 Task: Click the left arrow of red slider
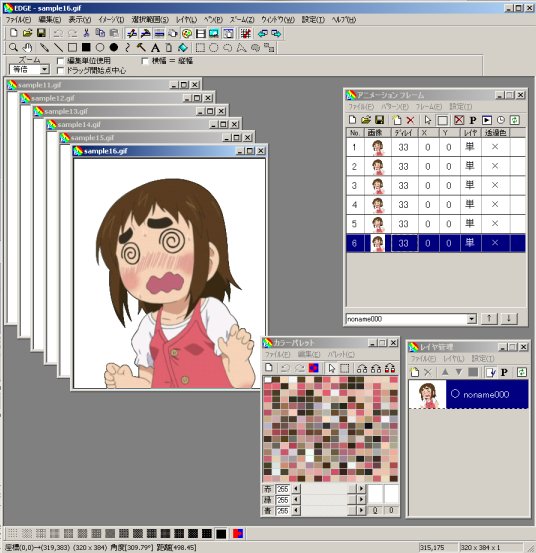[296, 489]
